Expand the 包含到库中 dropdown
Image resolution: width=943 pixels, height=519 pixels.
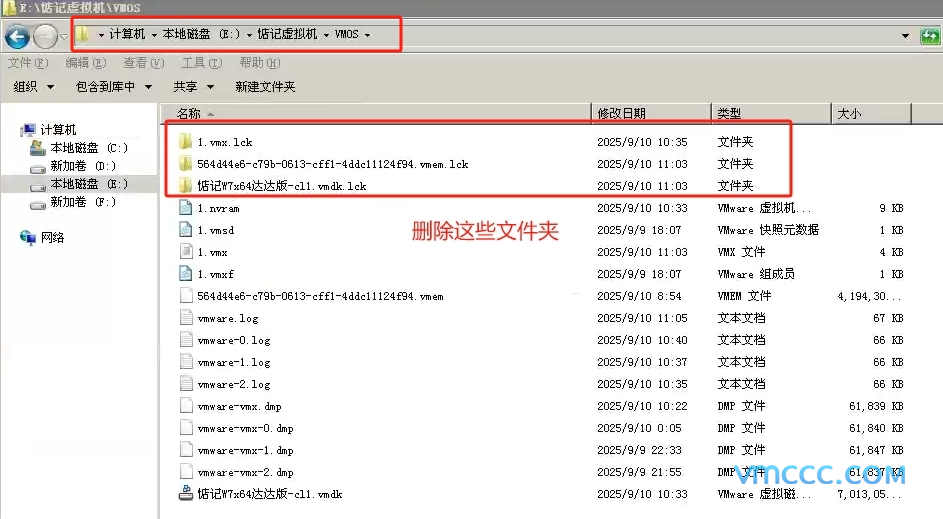coord(113,87)
